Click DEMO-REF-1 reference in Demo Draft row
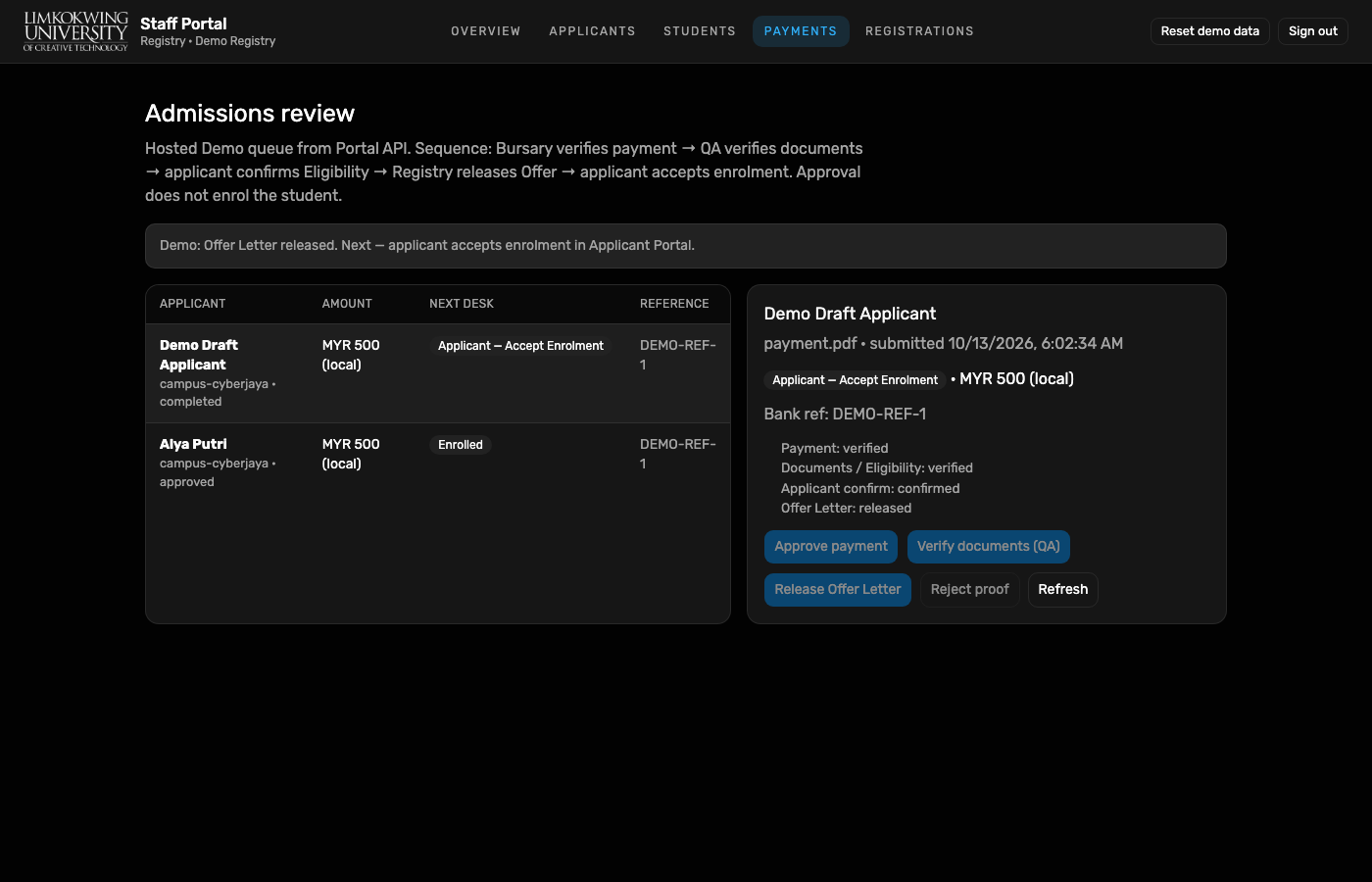 678,355
